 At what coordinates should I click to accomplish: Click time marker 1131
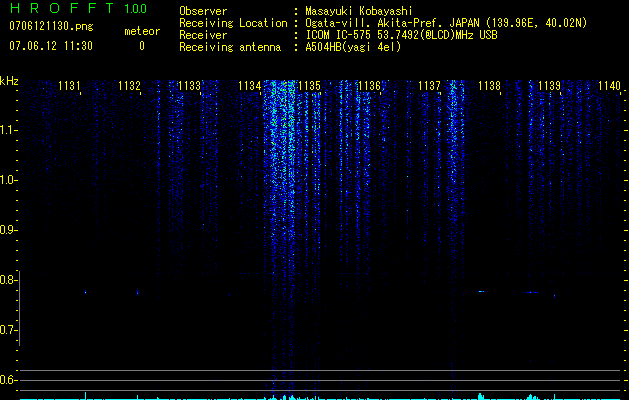tap(69, 85)
